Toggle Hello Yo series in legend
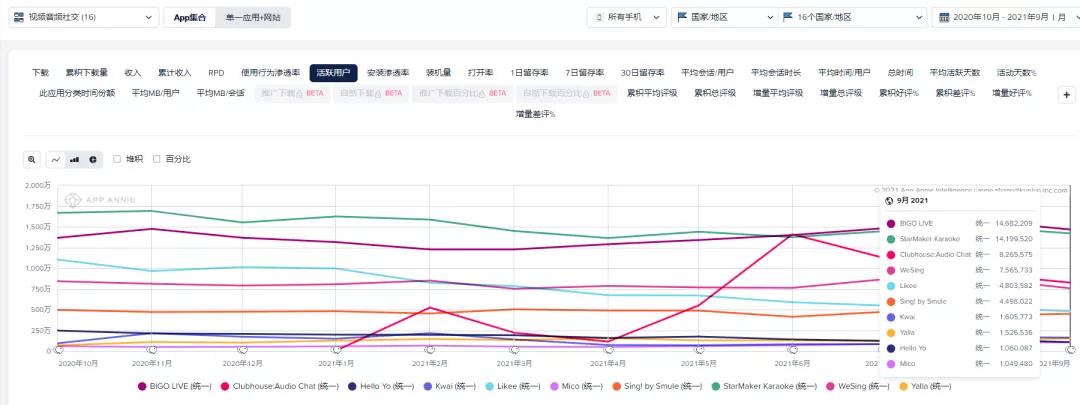This screenshot has width=1080, height=405. pos(381,386)
